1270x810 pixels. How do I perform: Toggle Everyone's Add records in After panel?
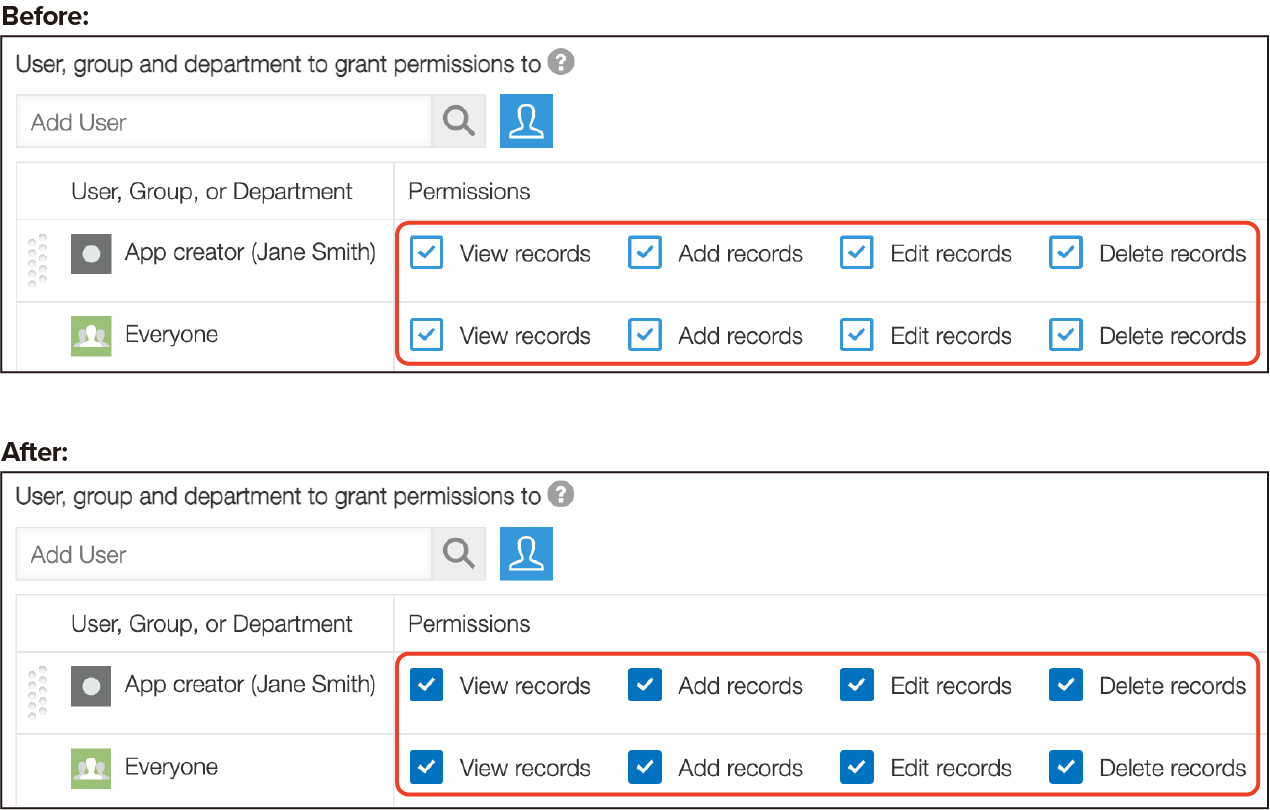645,767
